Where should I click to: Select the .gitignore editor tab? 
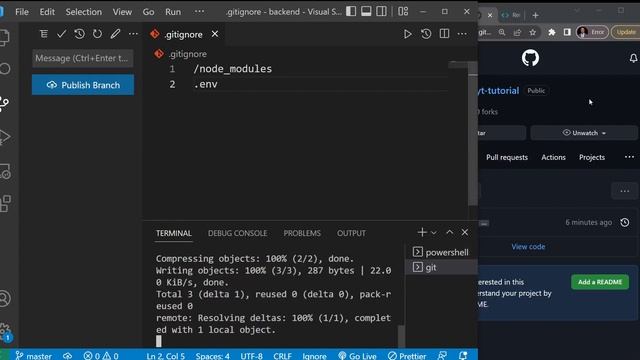point(183,35)
